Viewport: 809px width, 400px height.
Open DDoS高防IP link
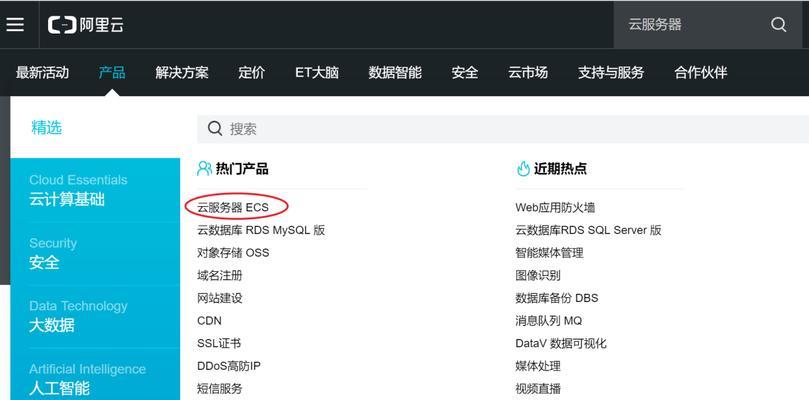click(229, 366)
